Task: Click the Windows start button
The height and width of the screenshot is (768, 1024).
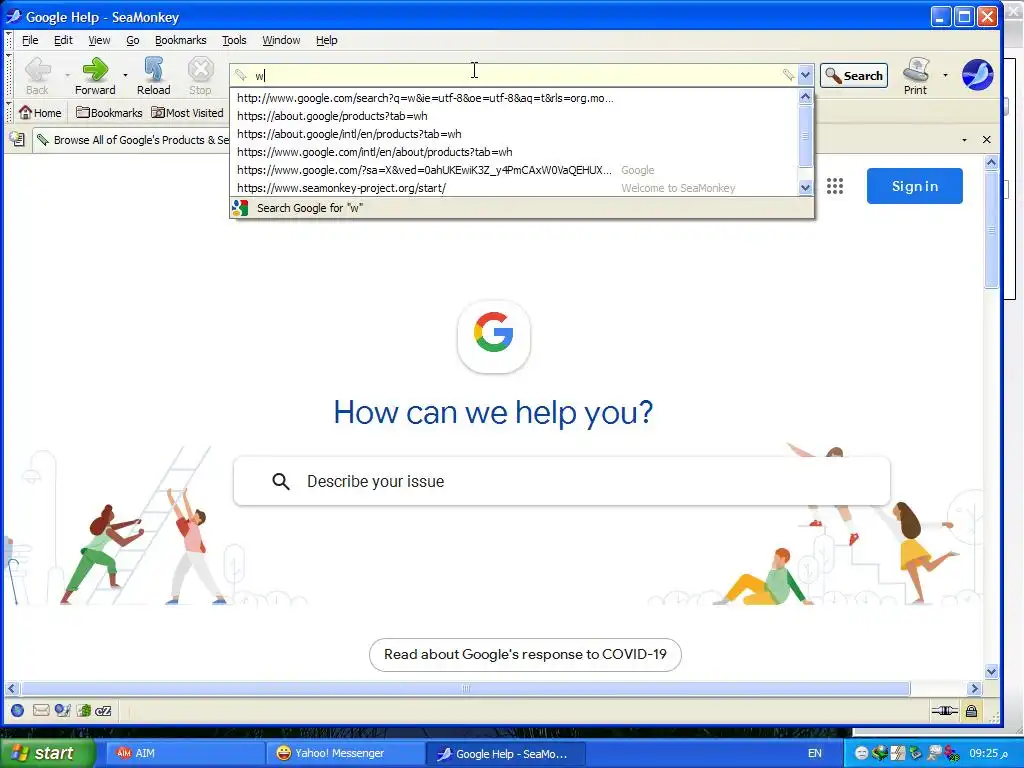Action: point(47,753)
